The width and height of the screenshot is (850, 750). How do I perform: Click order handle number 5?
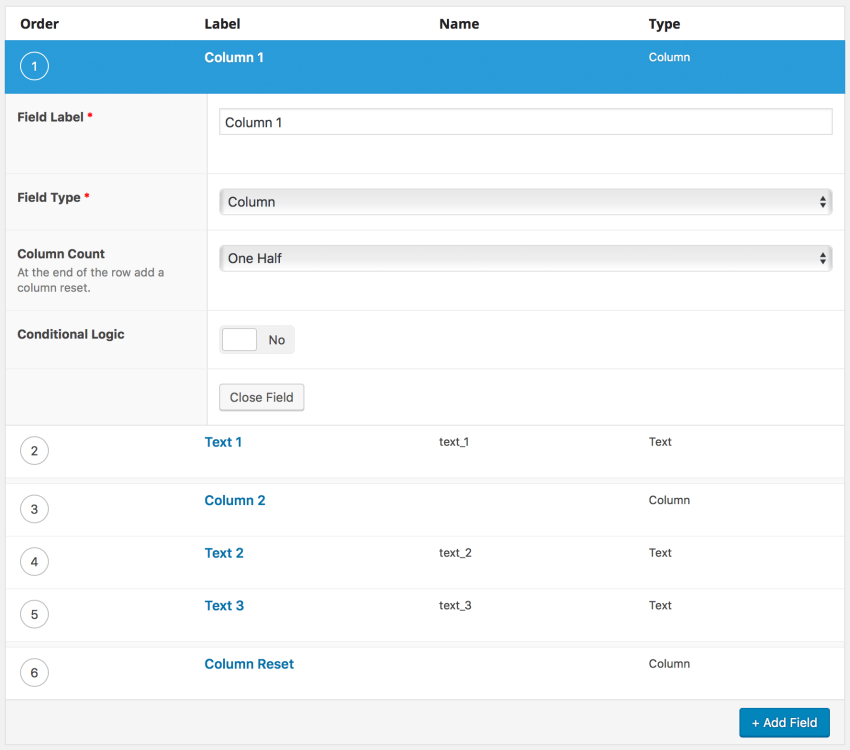pos(34,614)
